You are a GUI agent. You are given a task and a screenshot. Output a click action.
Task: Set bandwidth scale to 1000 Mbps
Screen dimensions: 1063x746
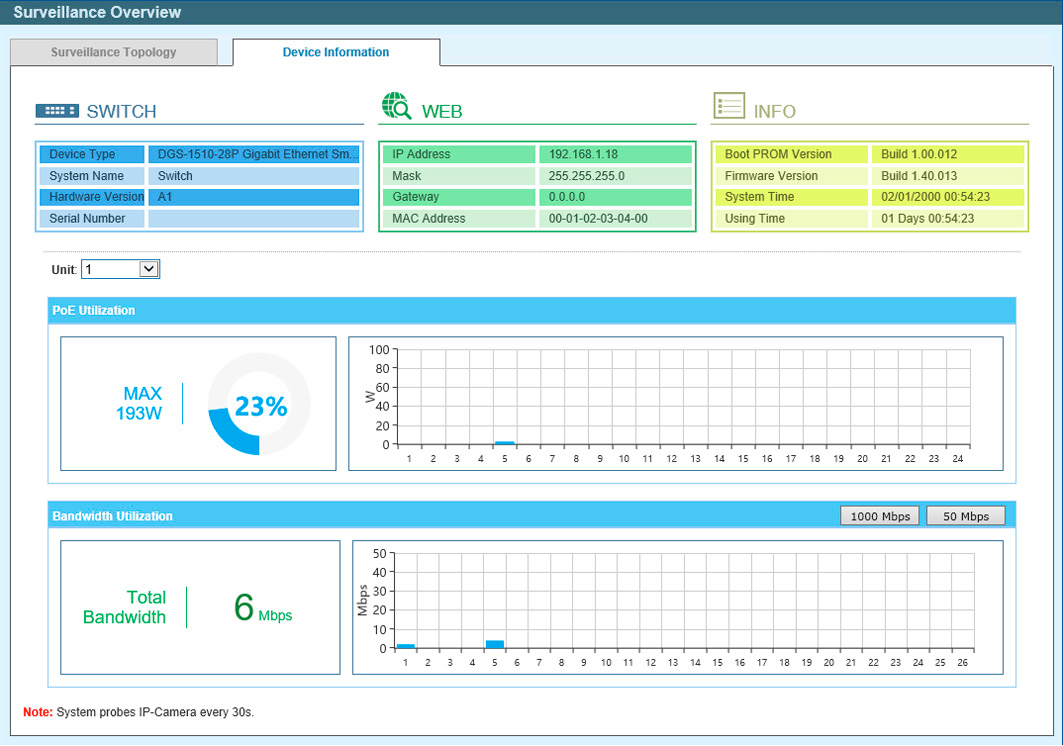880,516
